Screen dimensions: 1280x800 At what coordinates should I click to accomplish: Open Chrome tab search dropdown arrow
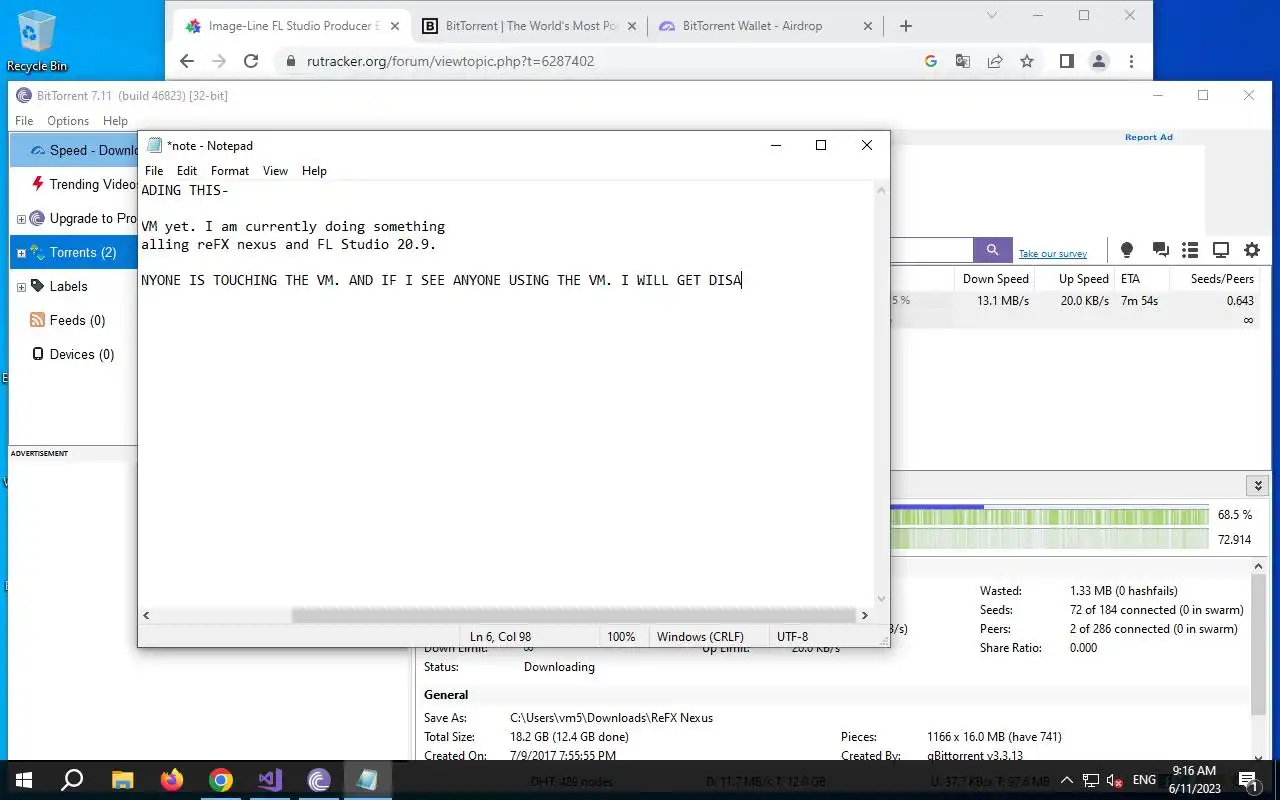[x=992, y=15]
